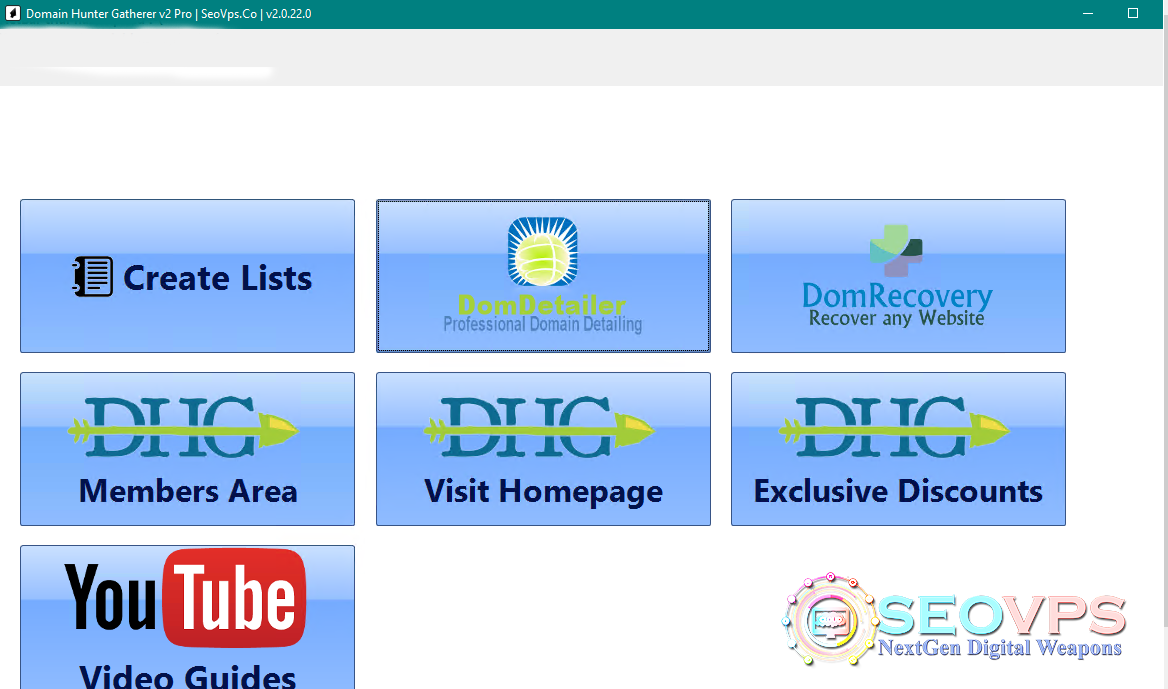Viewport: 1168px width, 689px height.
Task: Open DomRecovery Recover any Website
Action: click(898, 276)
